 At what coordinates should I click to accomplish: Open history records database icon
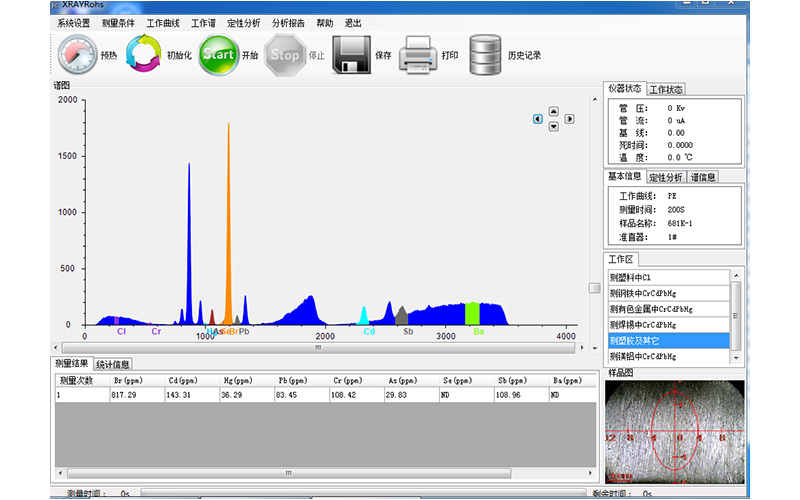486,55
